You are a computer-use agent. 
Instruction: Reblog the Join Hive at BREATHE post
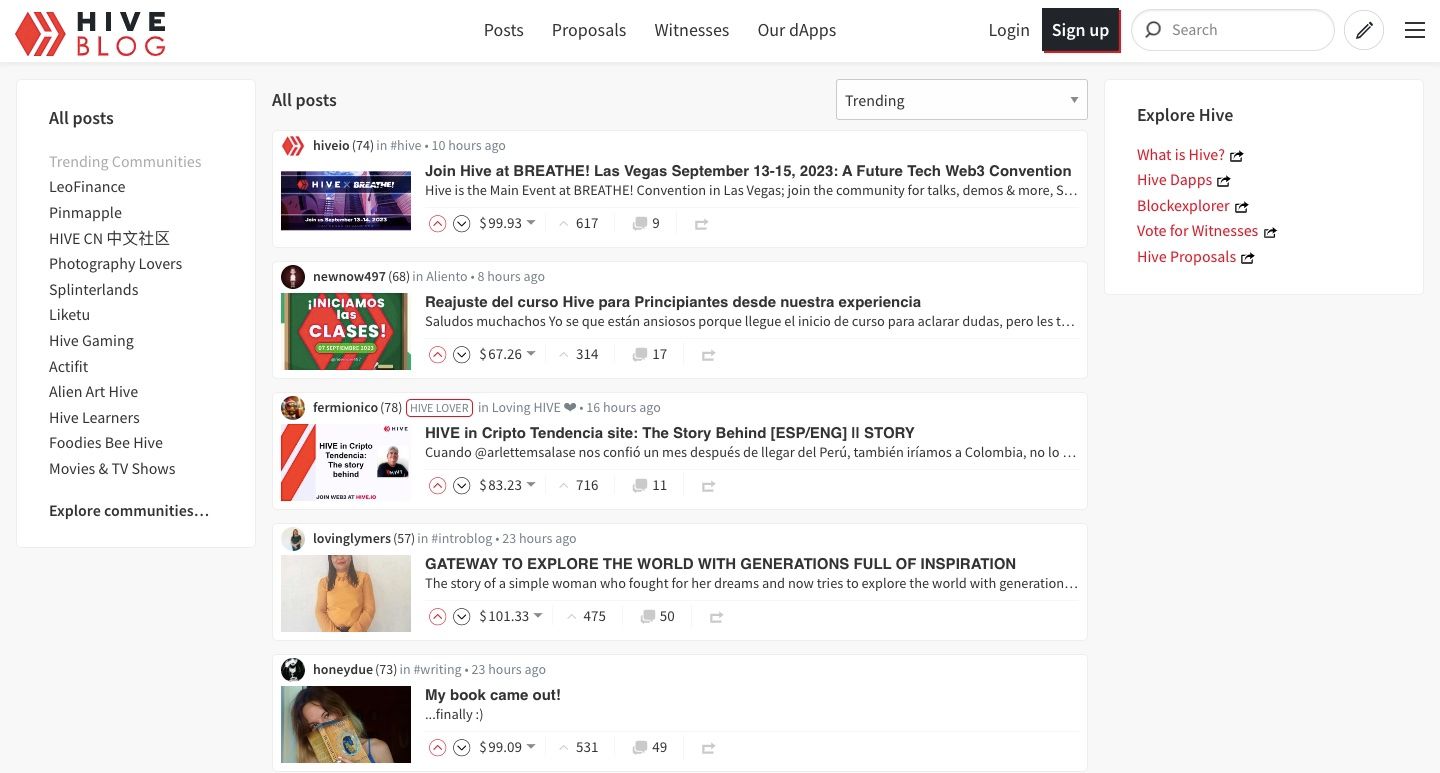(701, 224)
